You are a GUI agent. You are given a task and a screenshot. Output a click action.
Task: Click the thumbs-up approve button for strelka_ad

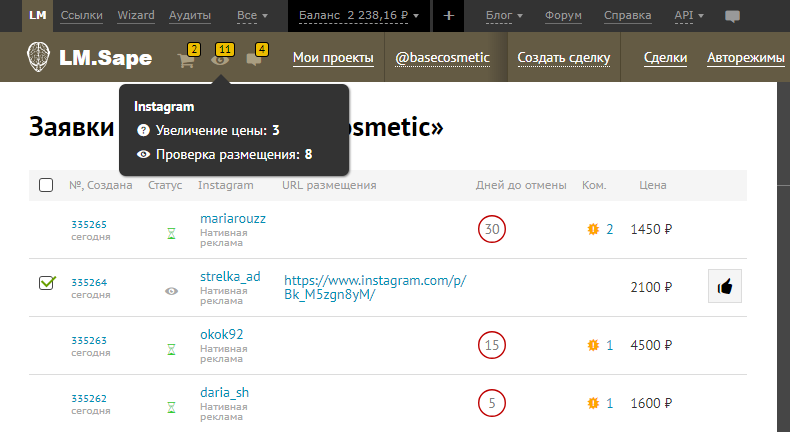click(x=725, y=286)
